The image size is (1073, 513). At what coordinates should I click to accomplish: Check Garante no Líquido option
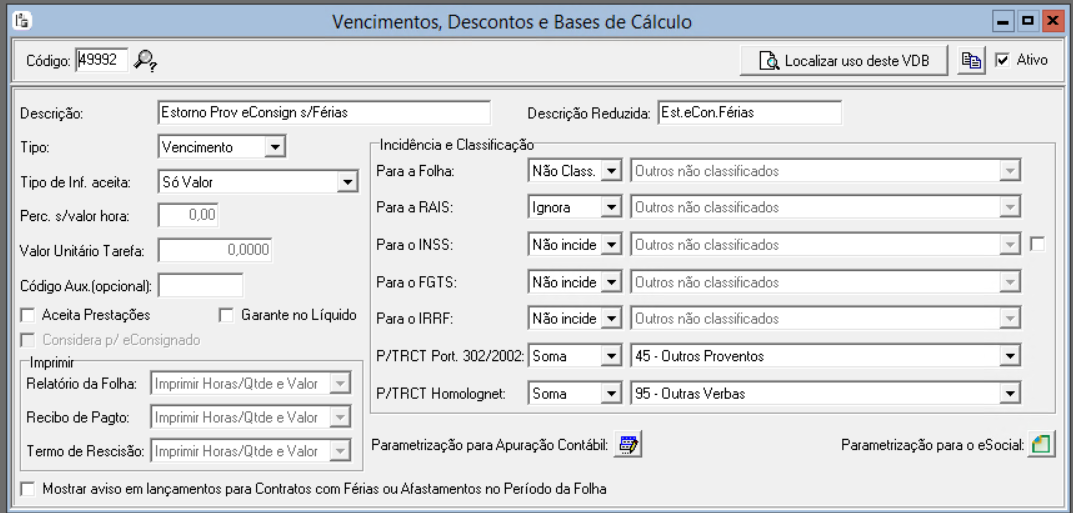pyautogui.click(x=226, y=315)
